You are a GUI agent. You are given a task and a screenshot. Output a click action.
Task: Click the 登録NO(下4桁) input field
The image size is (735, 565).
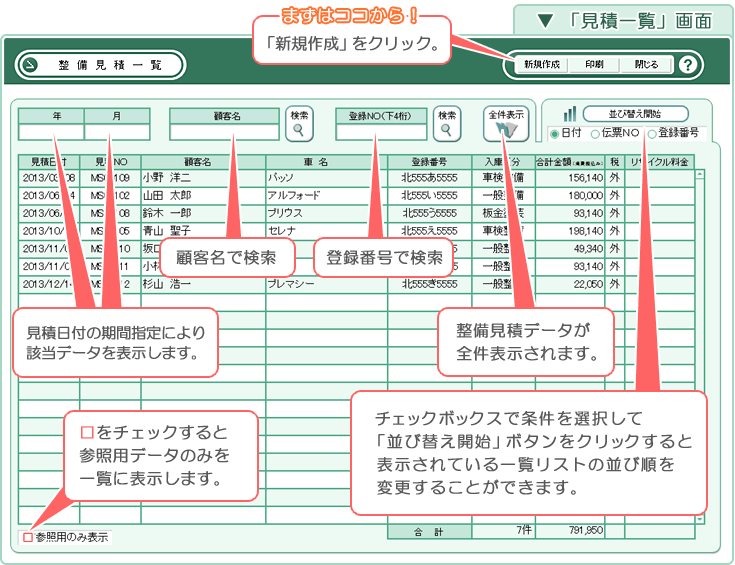(381, 132)
